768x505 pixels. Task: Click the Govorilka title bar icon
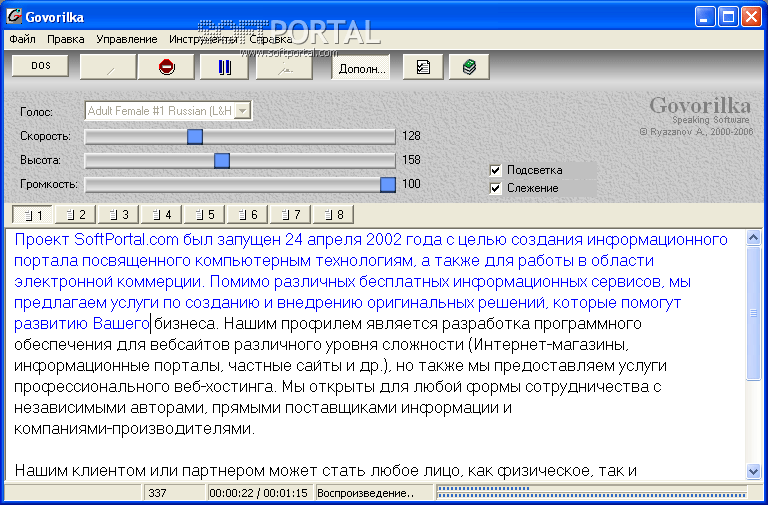(x=14, y=16)
